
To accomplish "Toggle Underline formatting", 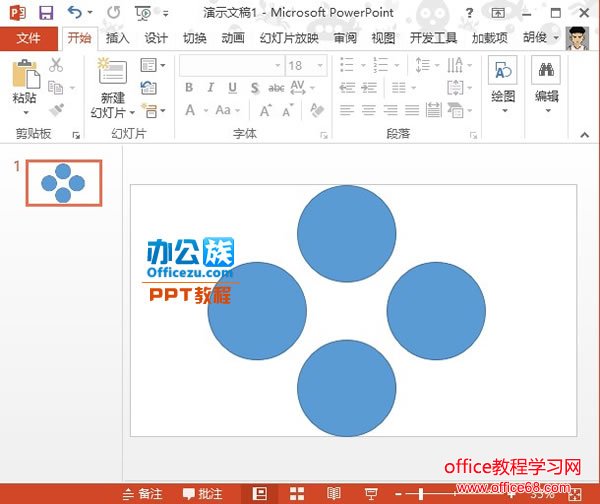I will [232, 88].
